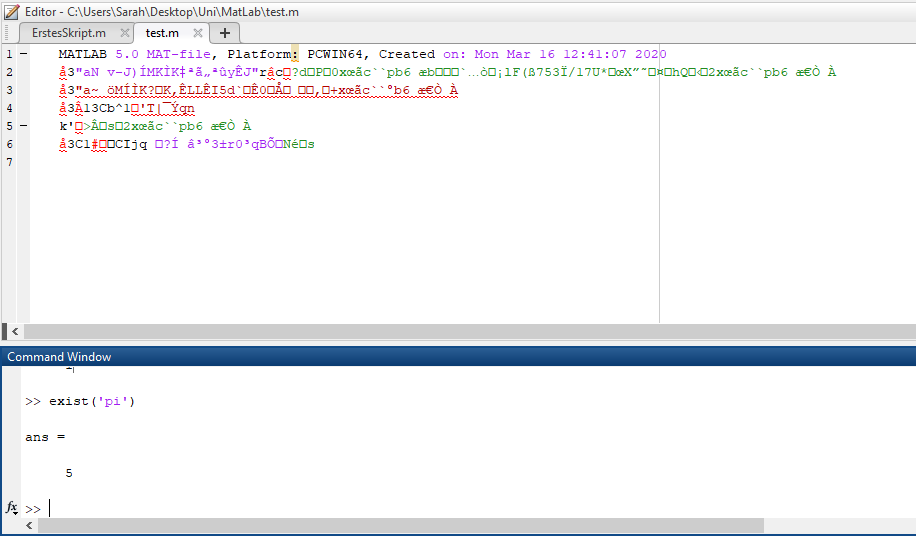
Task: Click line number 3 in the editor
Action: (x=9, y=90)
